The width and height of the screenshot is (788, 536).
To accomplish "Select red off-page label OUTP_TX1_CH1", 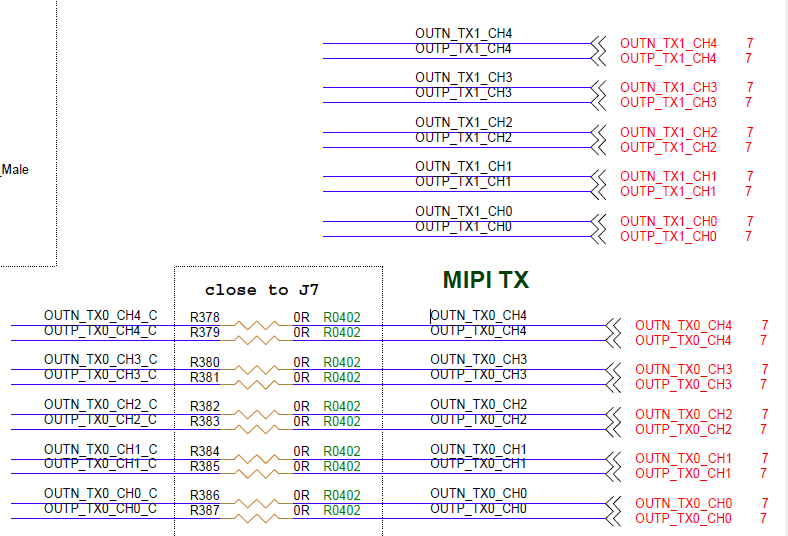I will pos(668,191).
